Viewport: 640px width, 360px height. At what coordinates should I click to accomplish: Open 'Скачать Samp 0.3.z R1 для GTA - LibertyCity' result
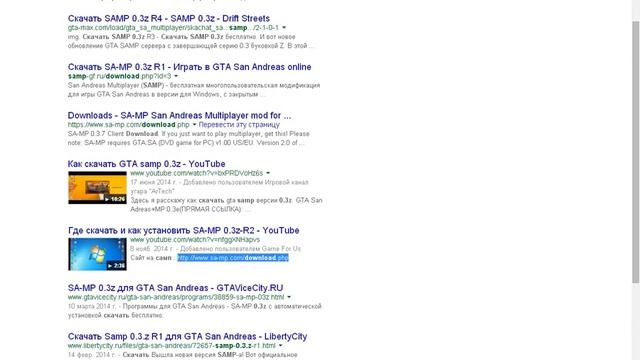pos(187,336)
